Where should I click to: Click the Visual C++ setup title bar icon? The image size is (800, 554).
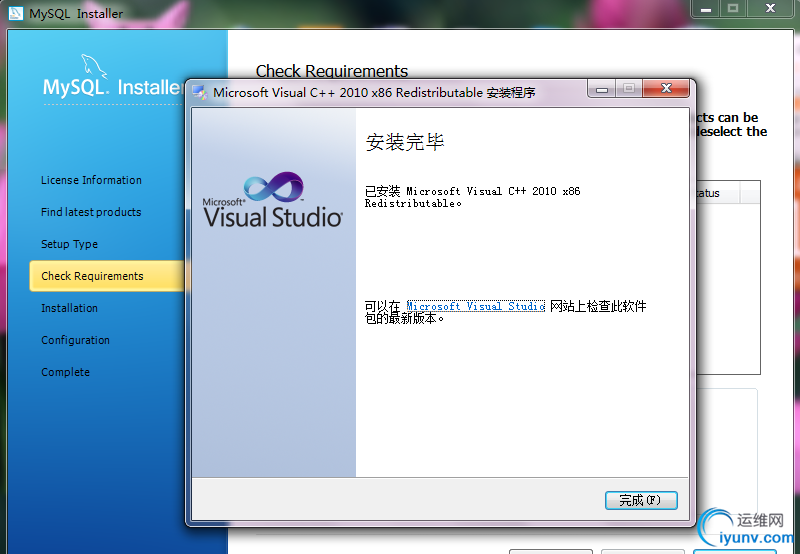point(199,92)
